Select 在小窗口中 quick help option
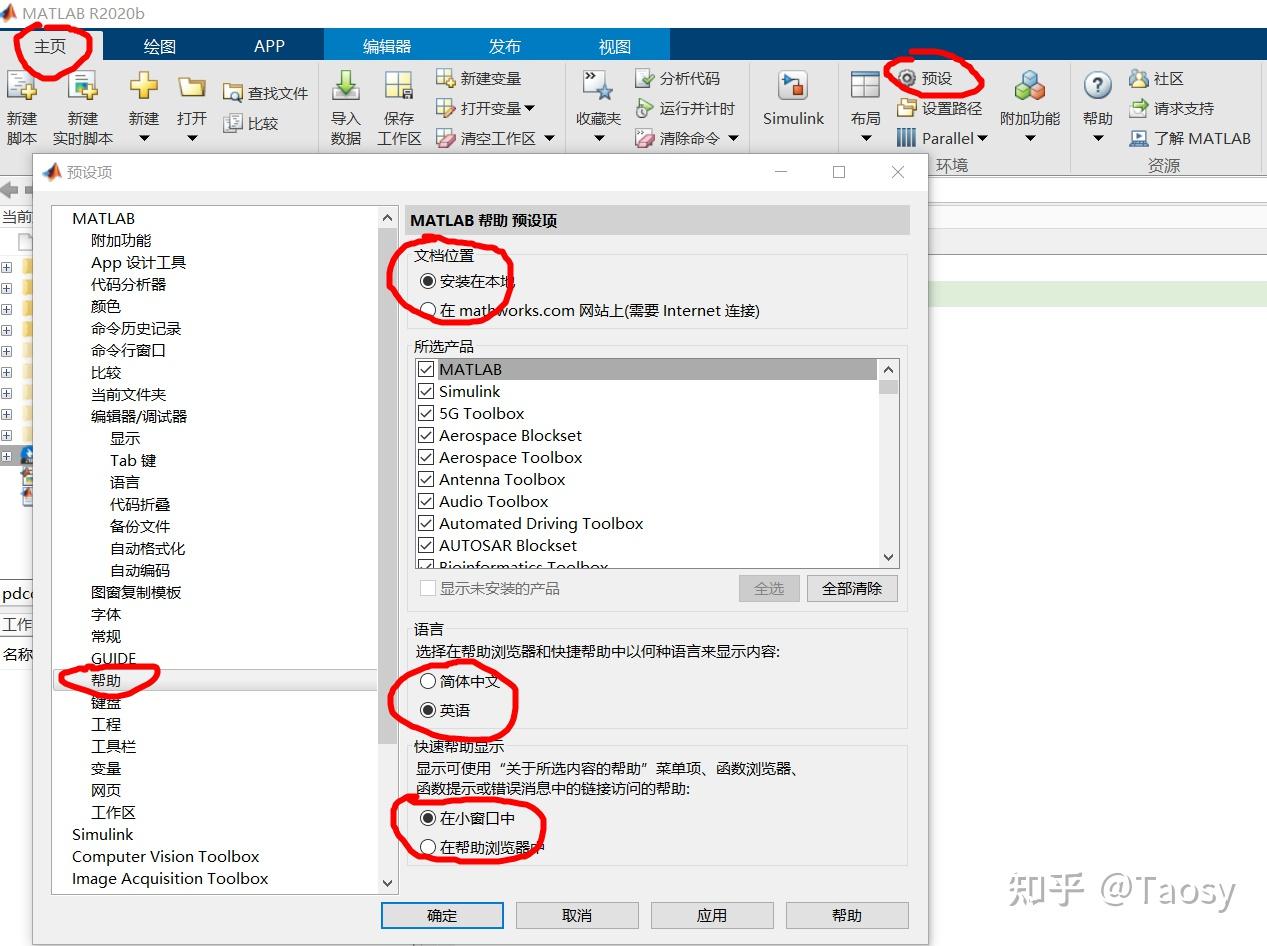This screenshot has width=1267, height=946. 428,818
